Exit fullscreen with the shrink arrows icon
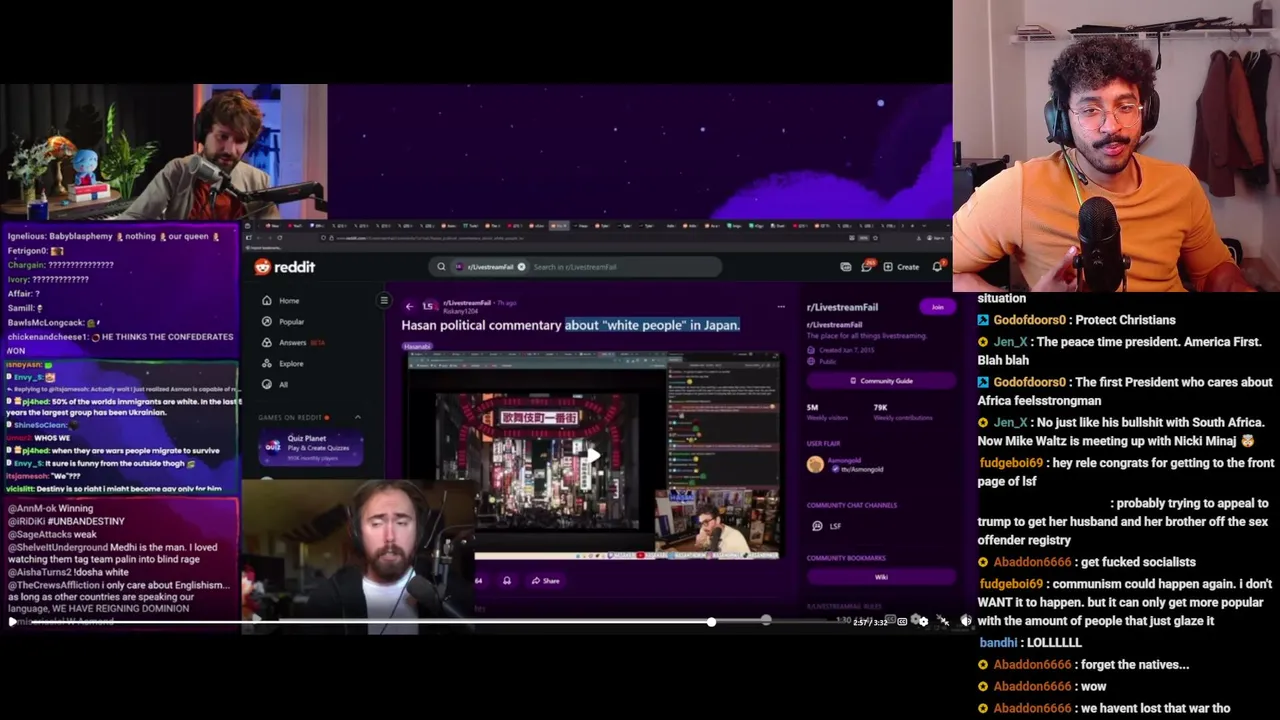Viewport: 1280px width, 720px height. click(x=943, y=622)
